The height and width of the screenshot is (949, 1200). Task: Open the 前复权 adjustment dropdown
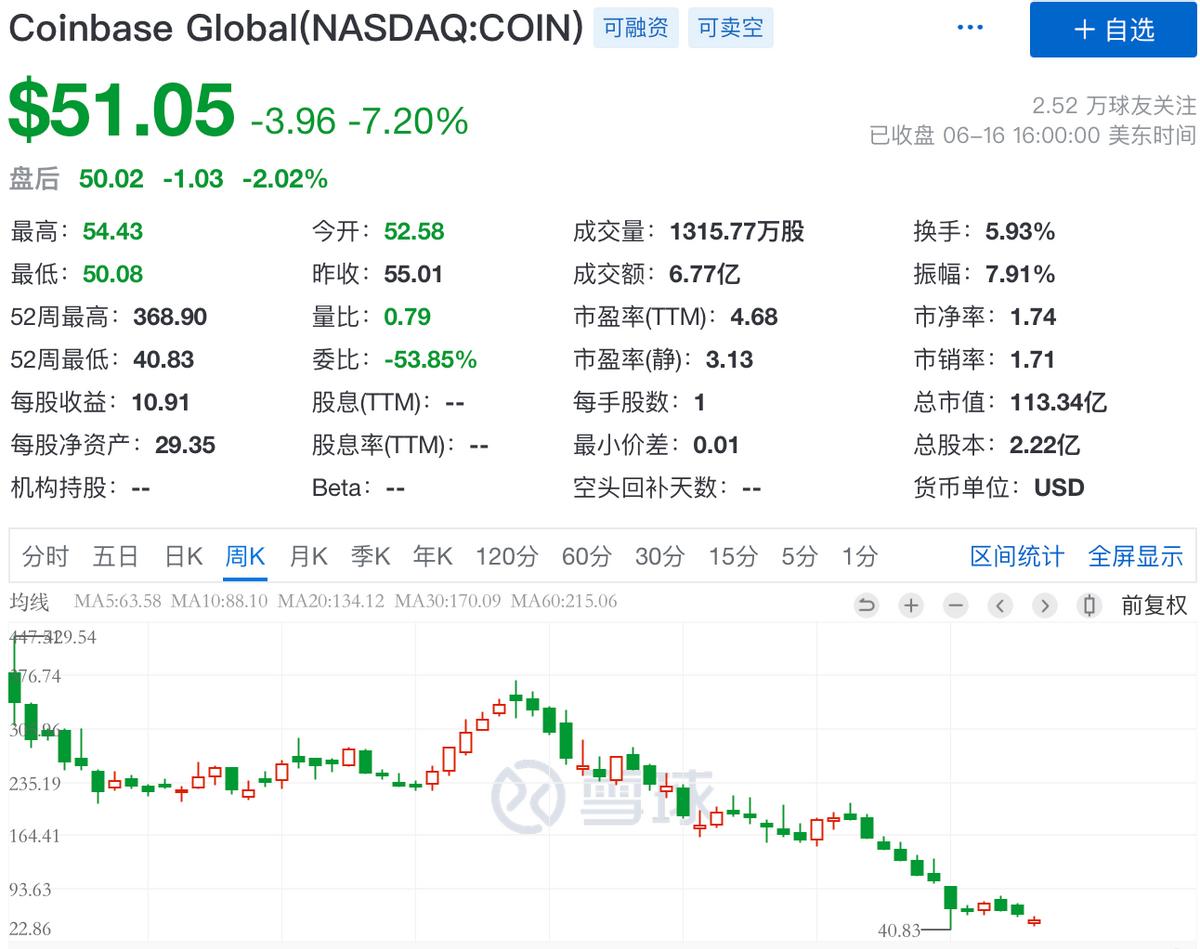(x=1154, y=605)
